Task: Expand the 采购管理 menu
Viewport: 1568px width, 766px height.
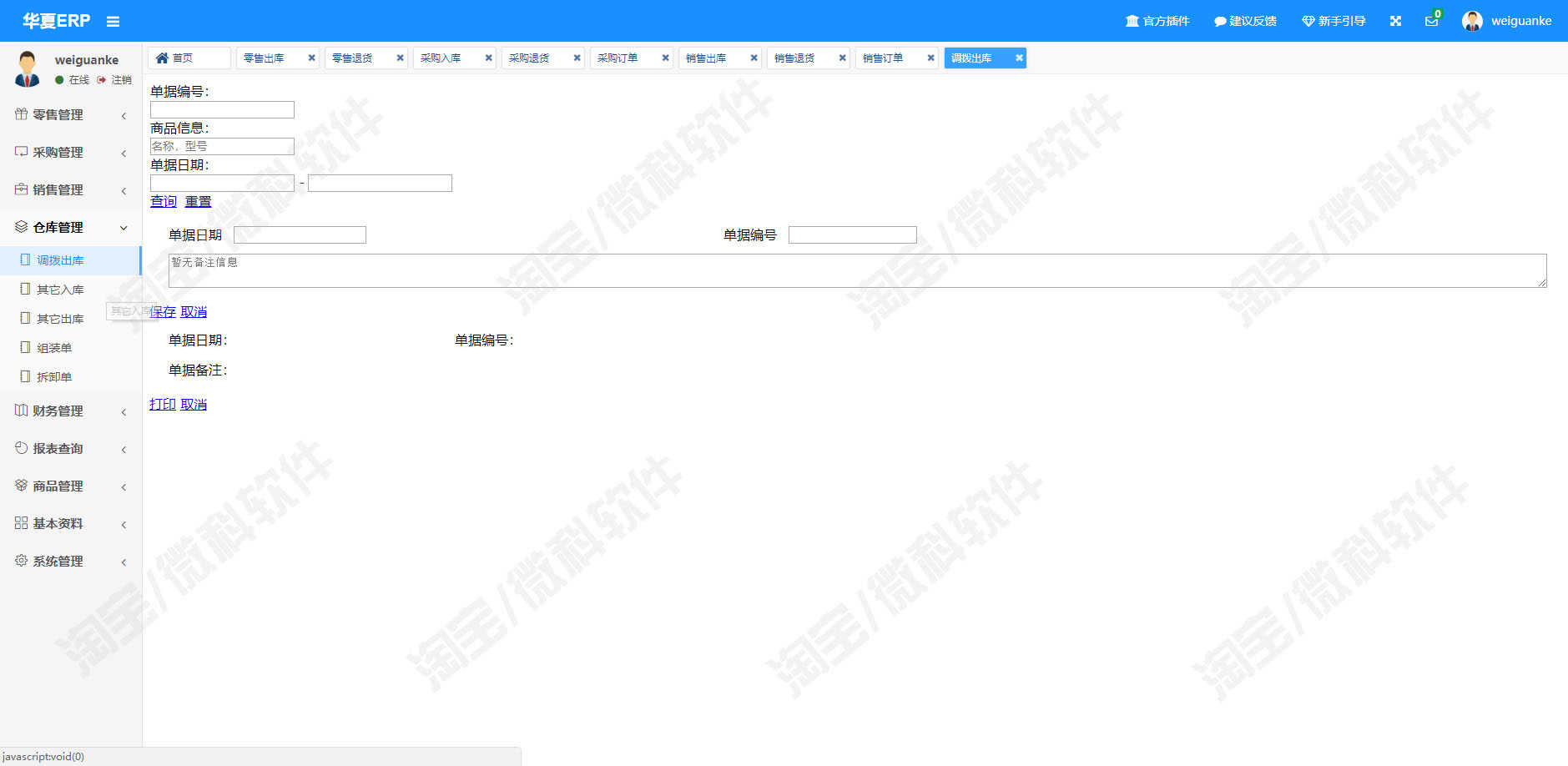Action: tap(71, 153)
